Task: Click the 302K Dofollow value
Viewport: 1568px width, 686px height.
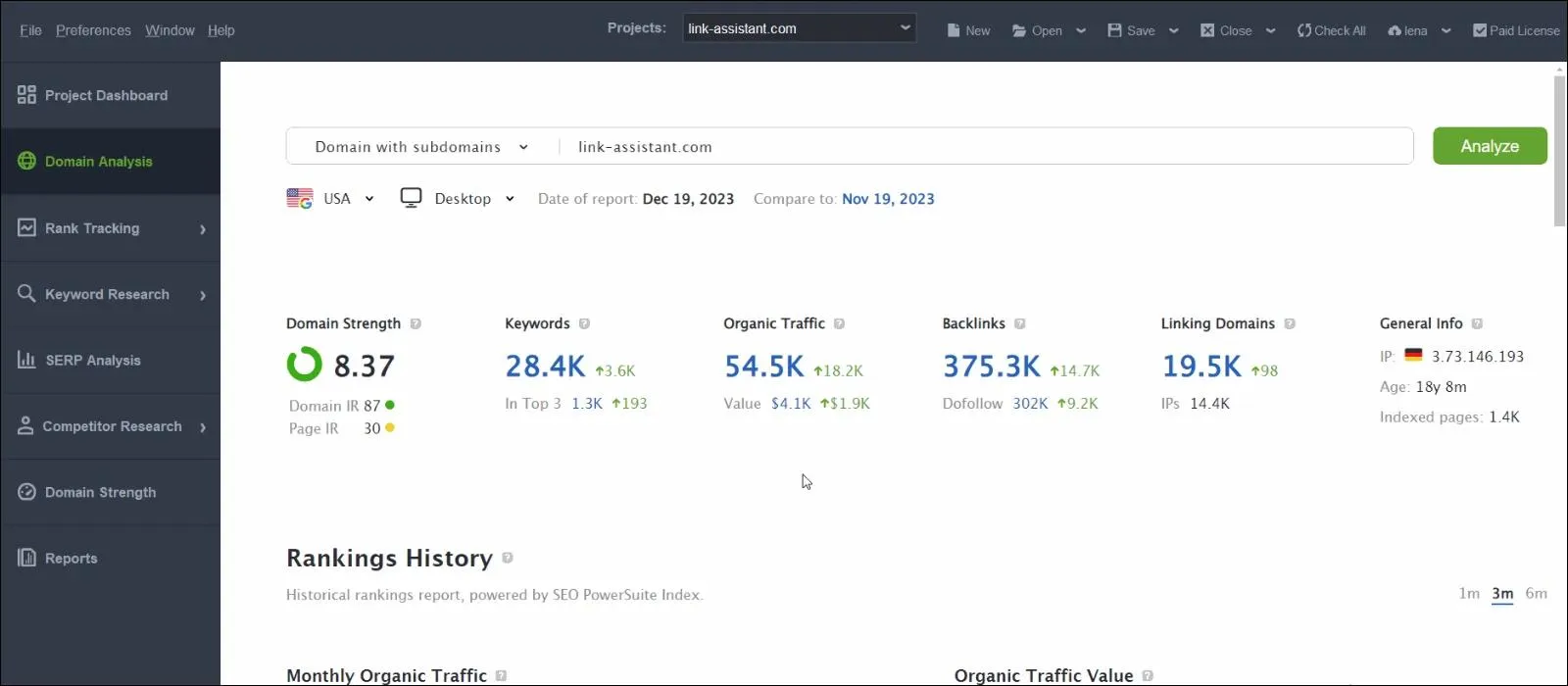Action: tap(1030, 404)
